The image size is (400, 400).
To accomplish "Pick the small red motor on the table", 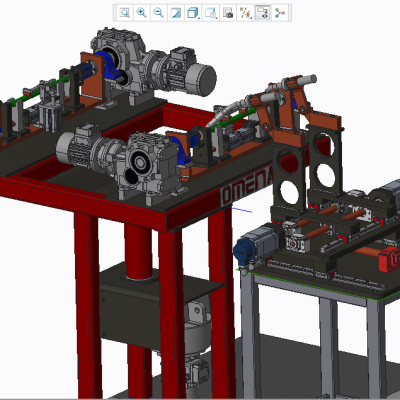I will (x=389, y=259).
